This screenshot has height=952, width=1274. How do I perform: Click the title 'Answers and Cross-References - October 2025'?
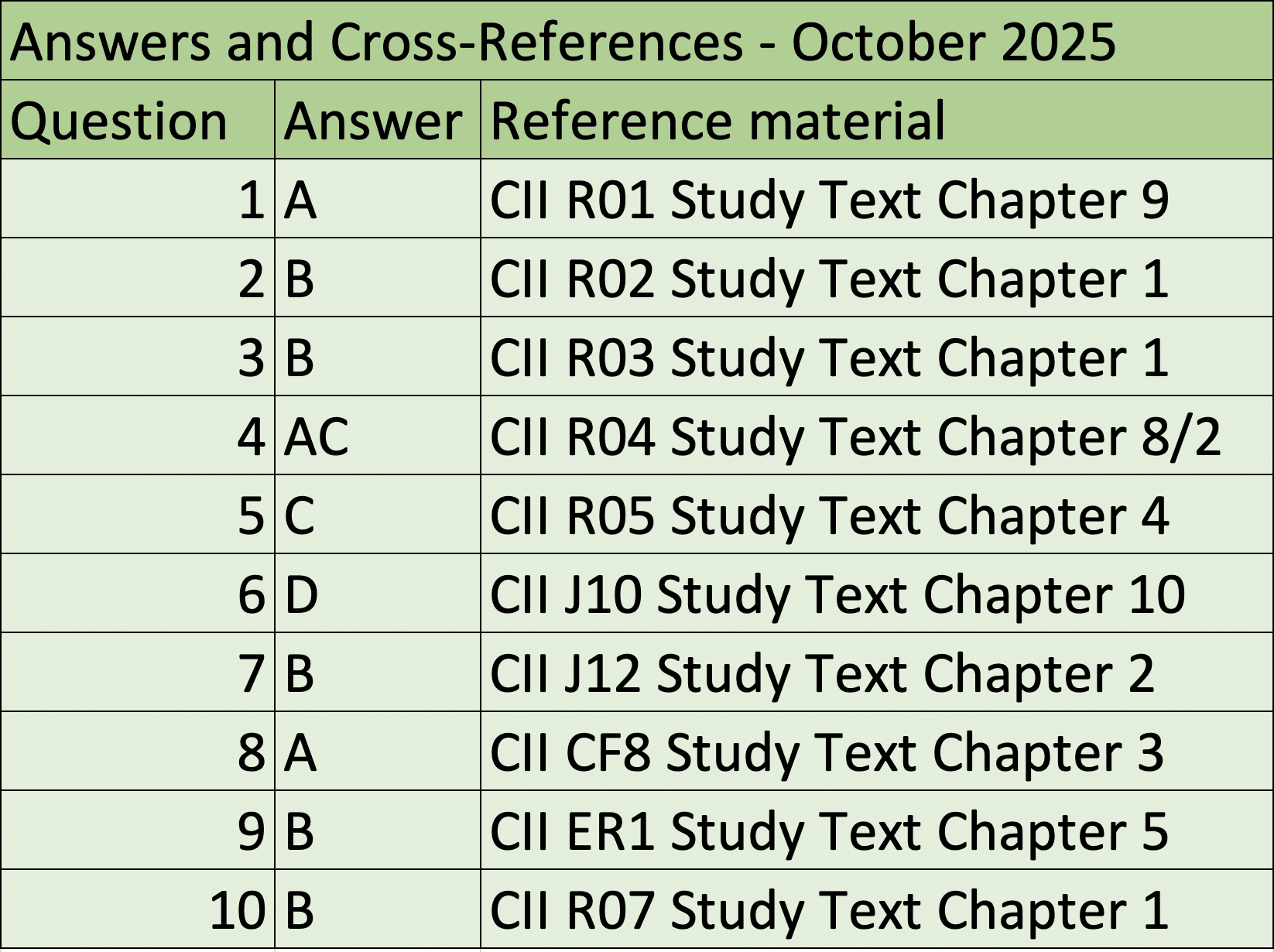563,41
